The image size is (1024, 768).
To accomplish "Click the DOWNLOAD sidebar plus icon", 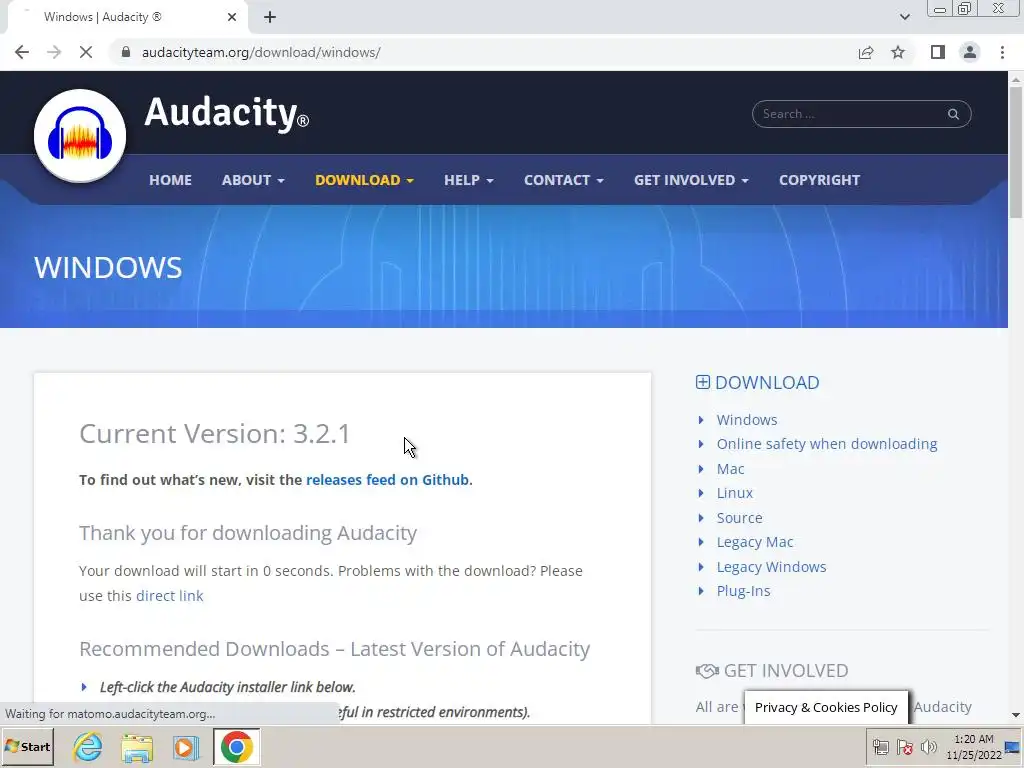I will [x=703, y=382].
